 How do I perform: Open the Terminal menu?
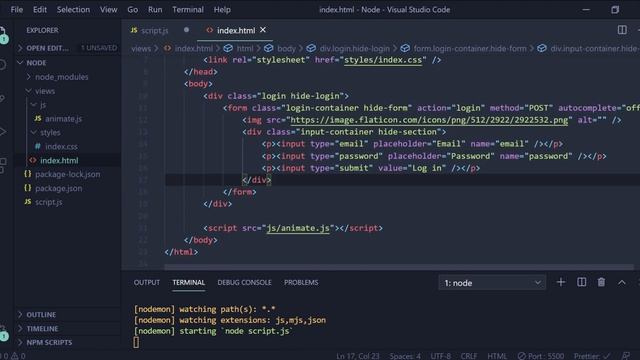tap(188, 9)
